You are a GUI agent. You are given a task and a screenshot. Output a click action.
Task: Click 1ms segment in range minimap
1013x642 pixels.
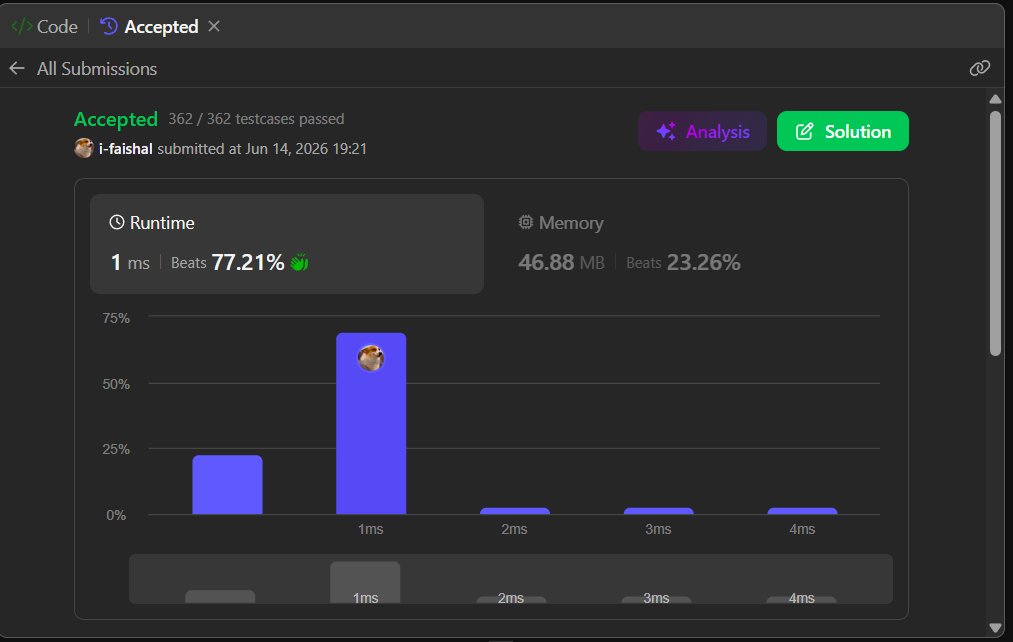365,583
